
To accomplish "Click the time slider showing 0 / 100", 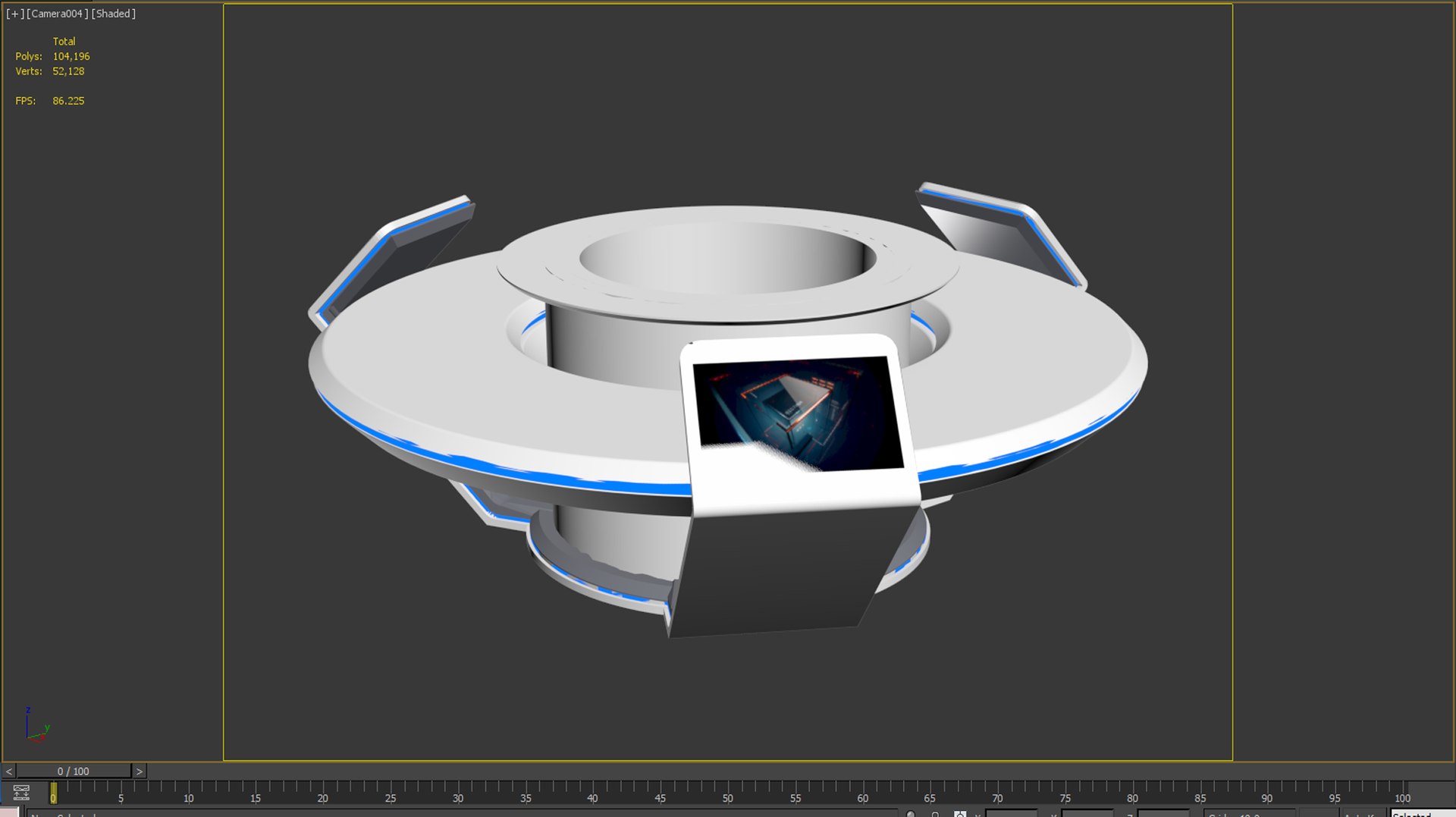I will (x=74, y=771).
